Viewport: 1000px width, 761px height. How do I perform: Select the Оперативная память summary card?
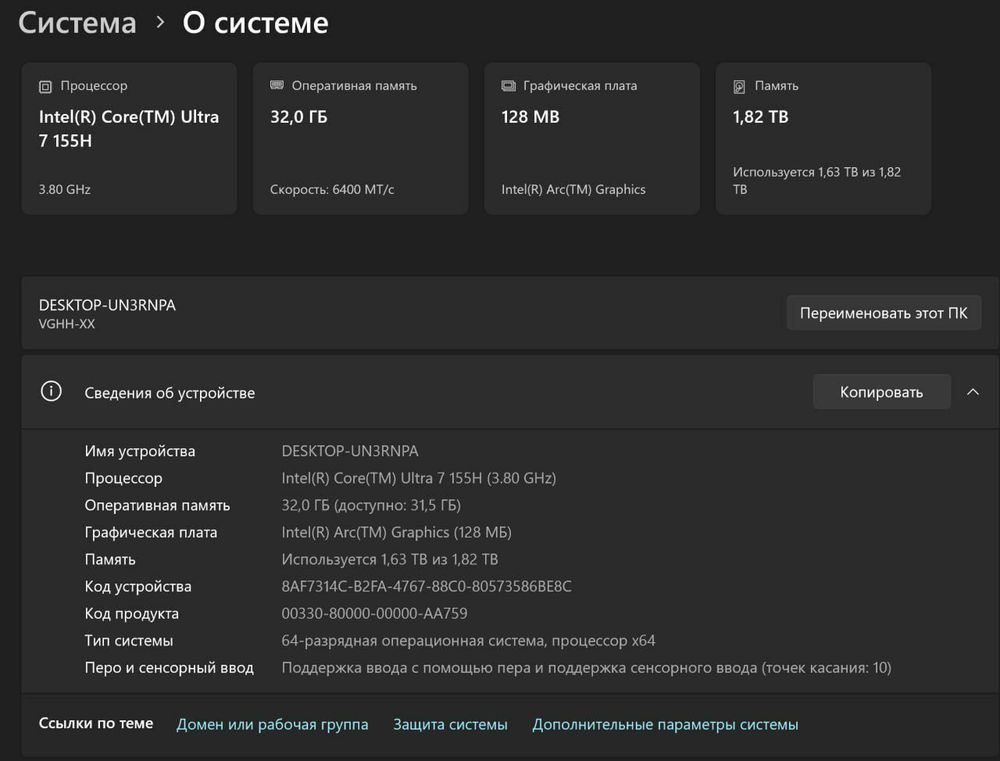361,138
